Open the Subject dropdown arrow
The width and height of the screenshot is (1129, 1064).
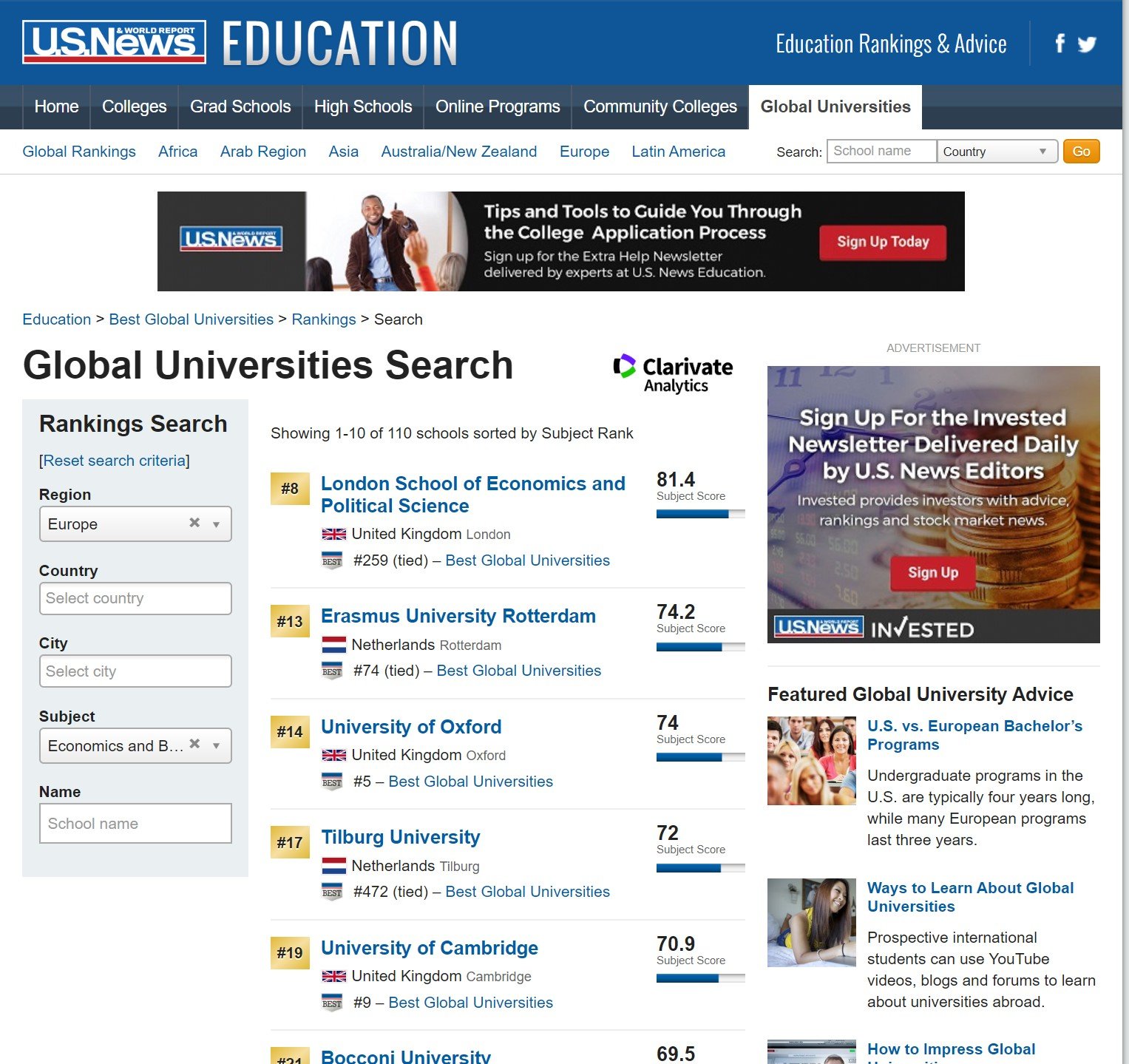point(217,745)
